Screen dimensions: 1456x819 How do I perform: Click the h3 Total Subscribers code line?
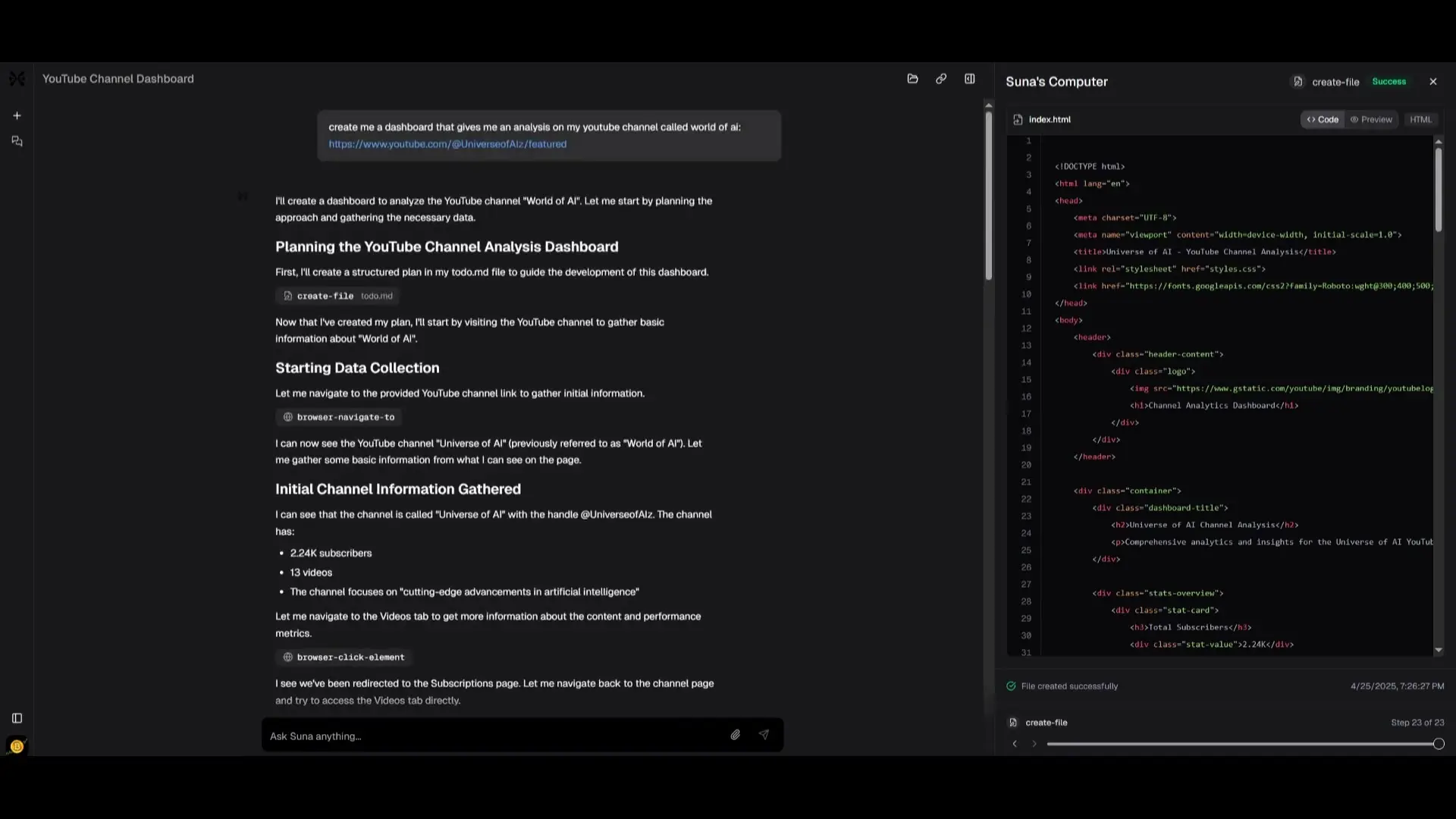tap(1190, 627)
